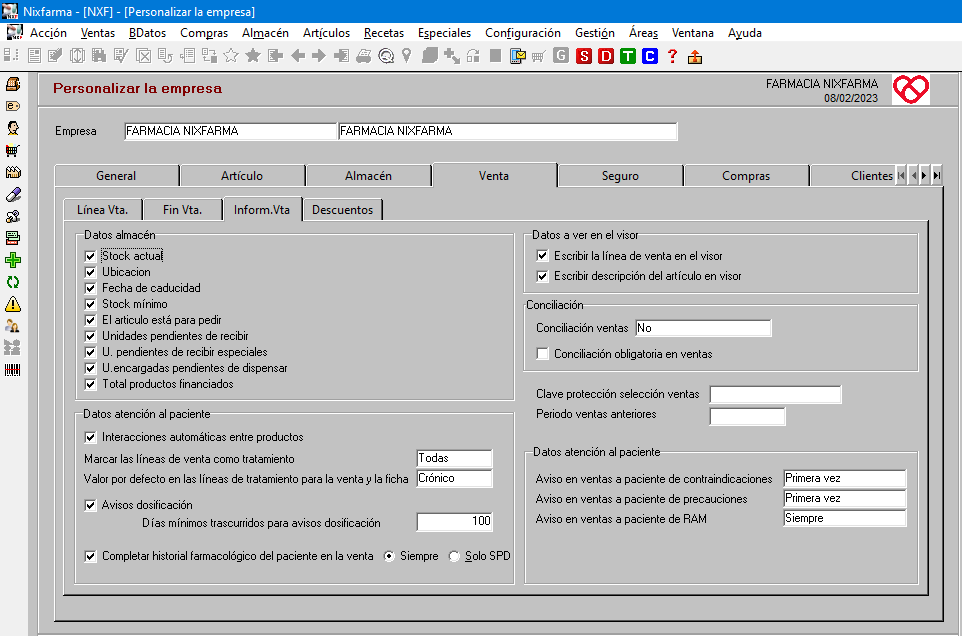Click the tab scroll left arrow
Screen dimensions: 962x636
coord(914,176)
